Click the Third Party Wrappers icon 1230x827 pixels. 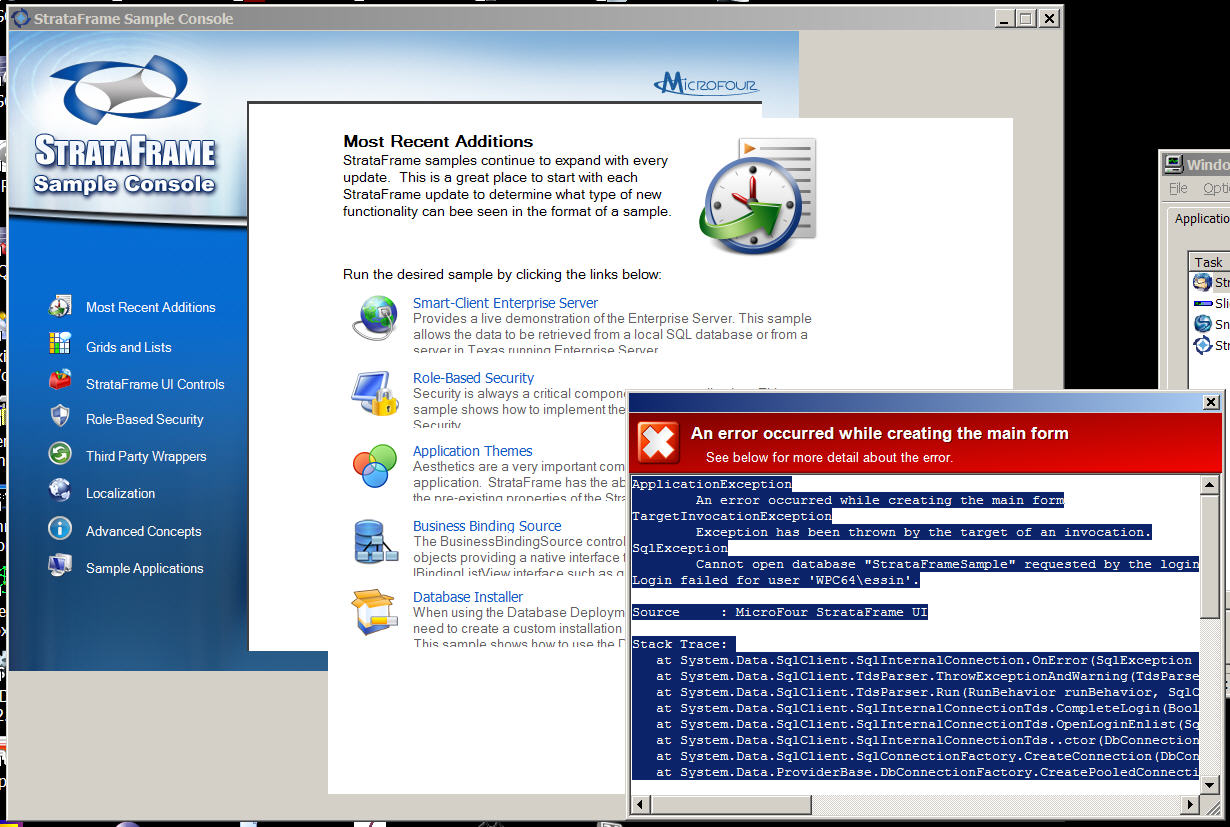60,455
